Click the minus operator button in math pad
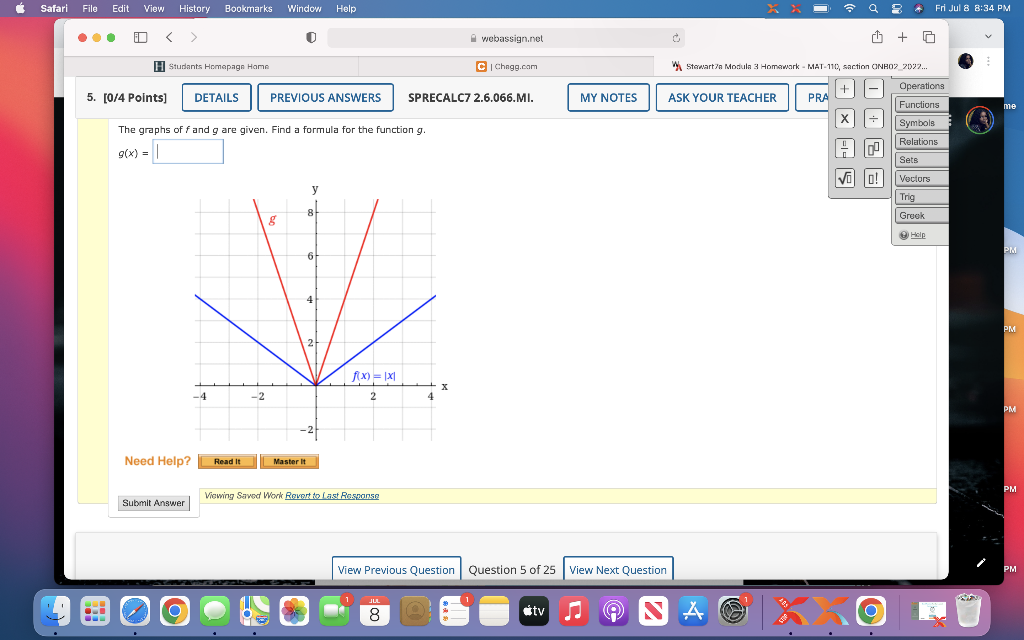This screenshot has height=640, width=1024. coord(874,89)
